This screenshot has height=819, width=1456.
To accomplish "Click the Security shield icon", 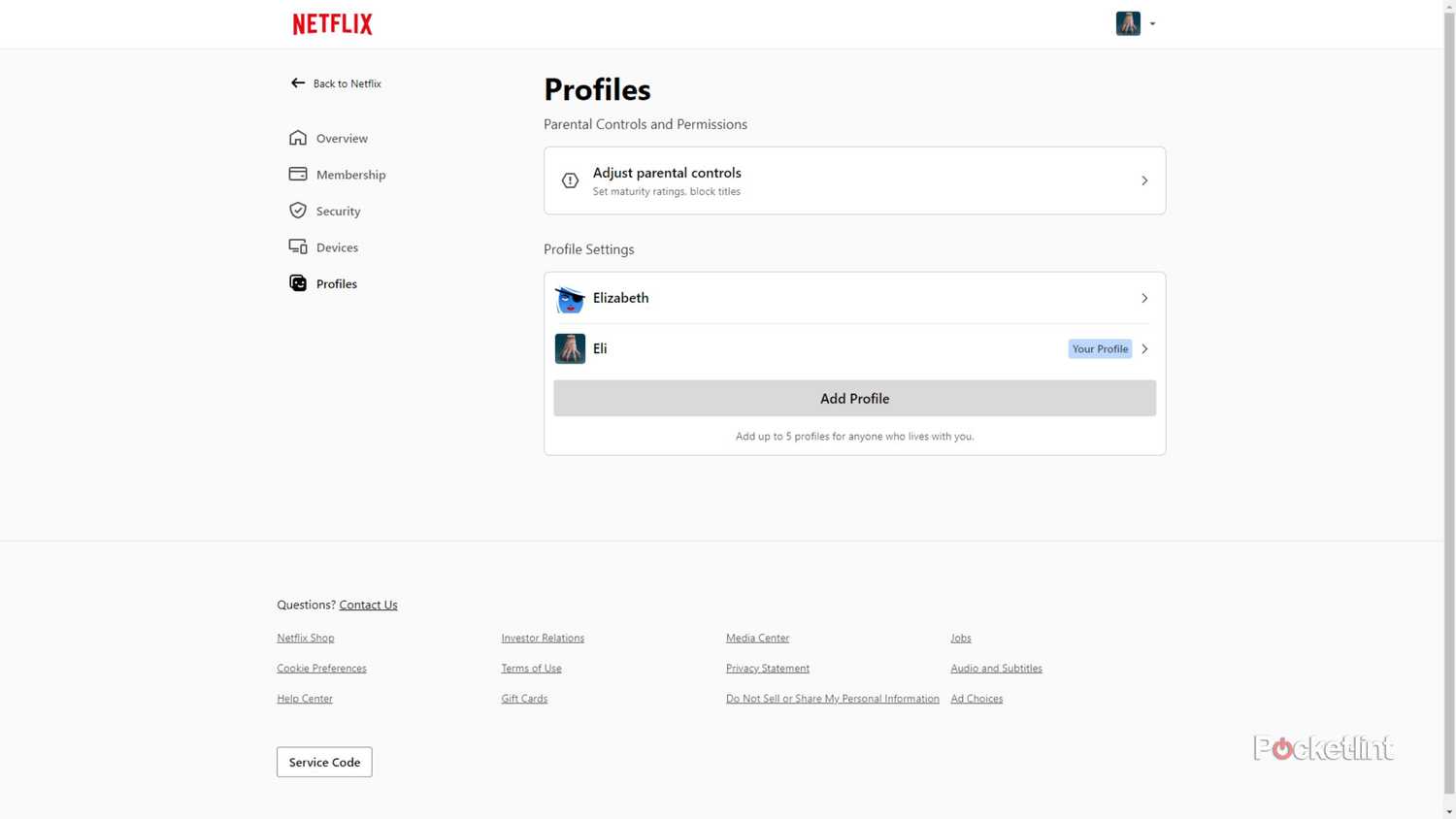I will pyautogui.click(x=298, y=211).
